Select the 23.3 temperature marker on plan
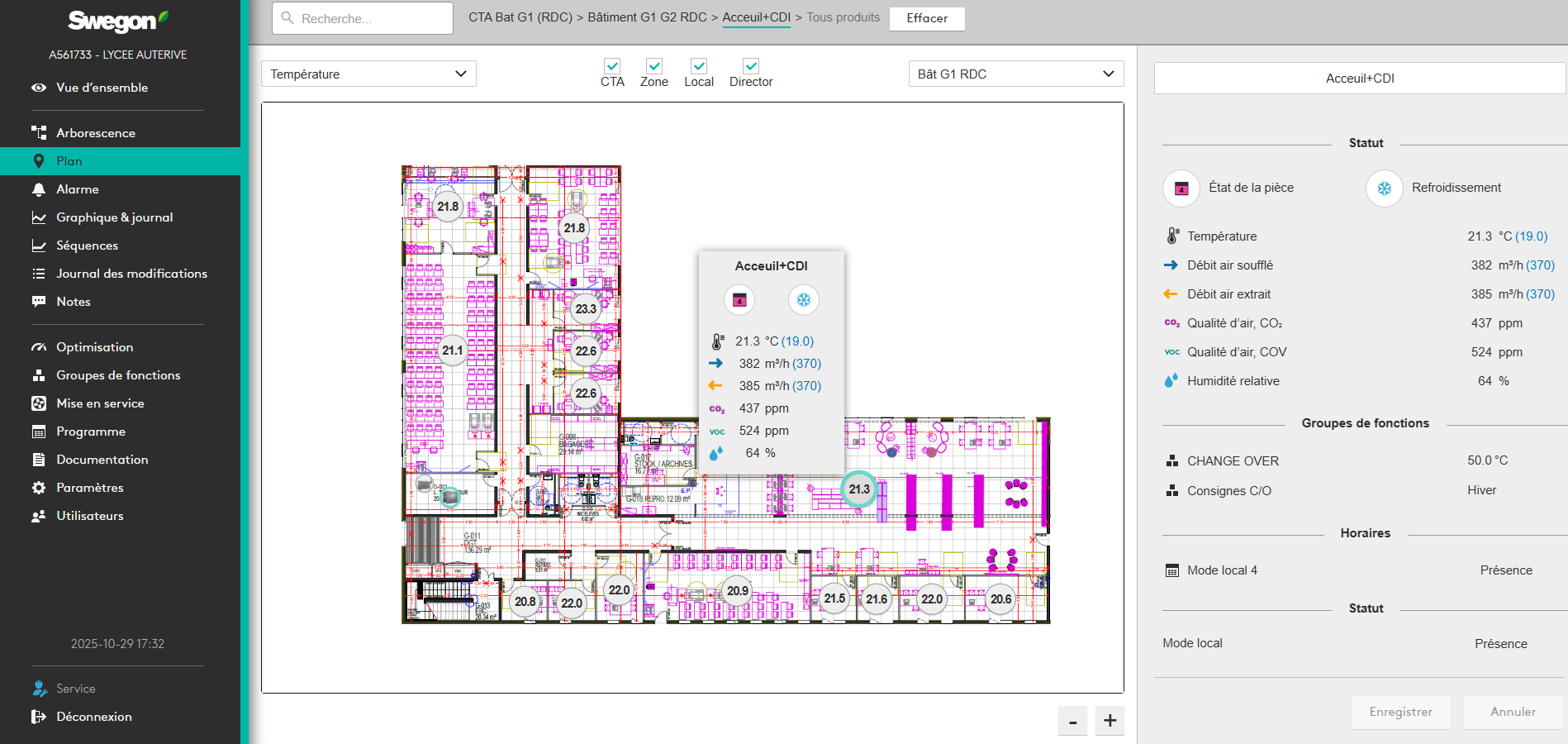The image size is (1568, 744). pos(586,309)
